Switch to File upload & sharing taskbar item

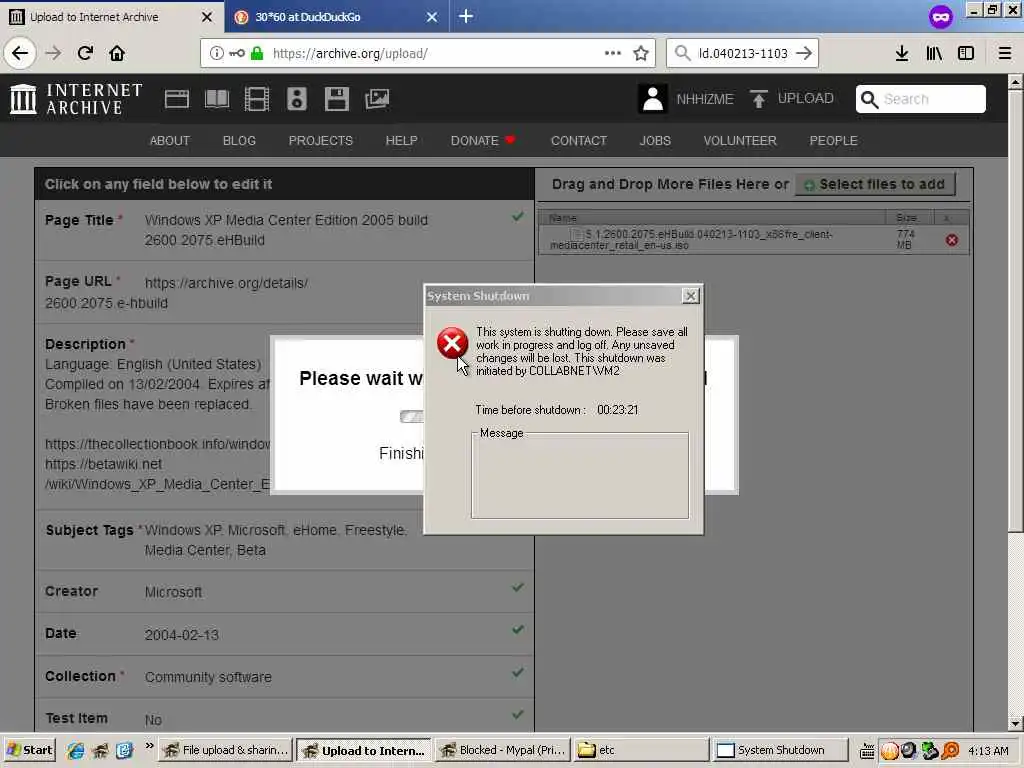[226, 750]
